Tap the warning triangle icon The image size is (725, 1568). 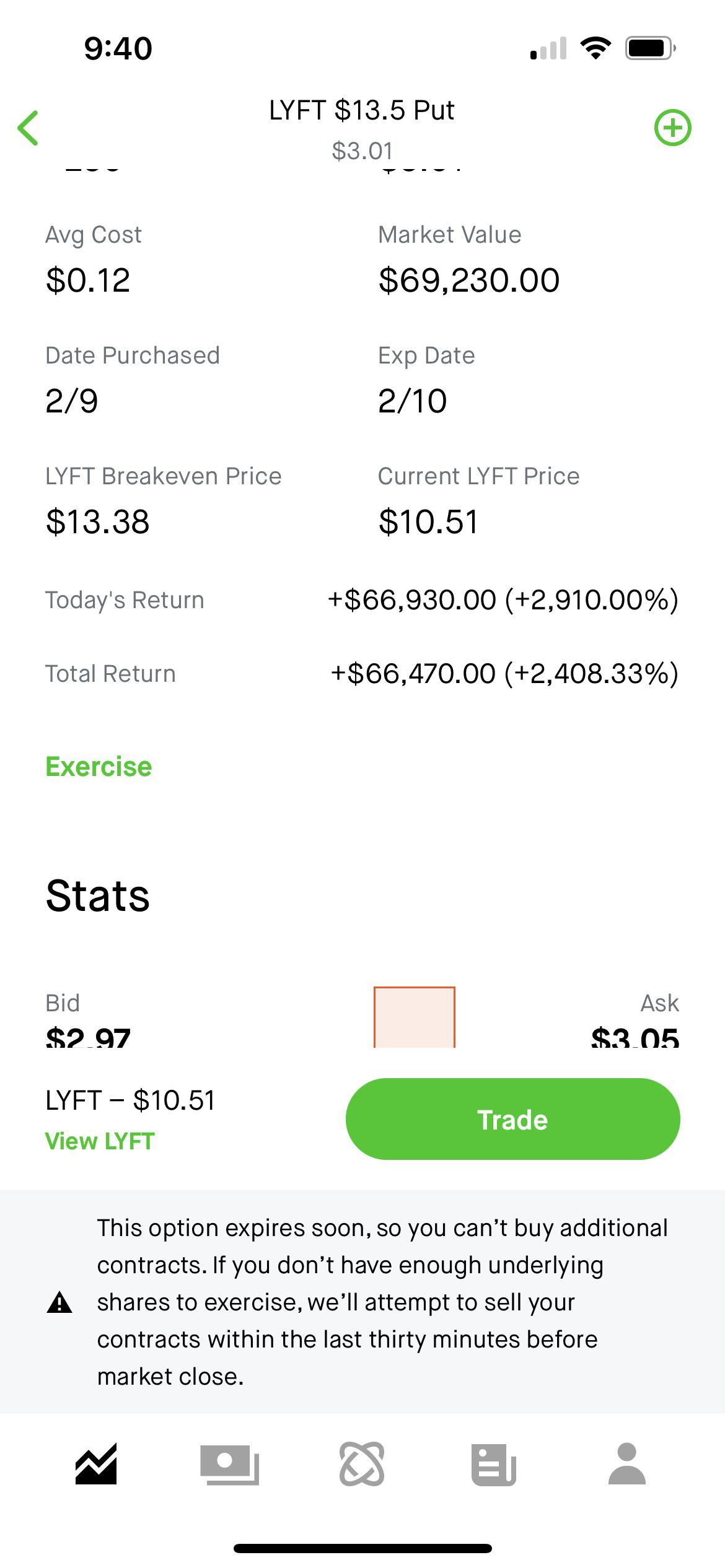59,1302
